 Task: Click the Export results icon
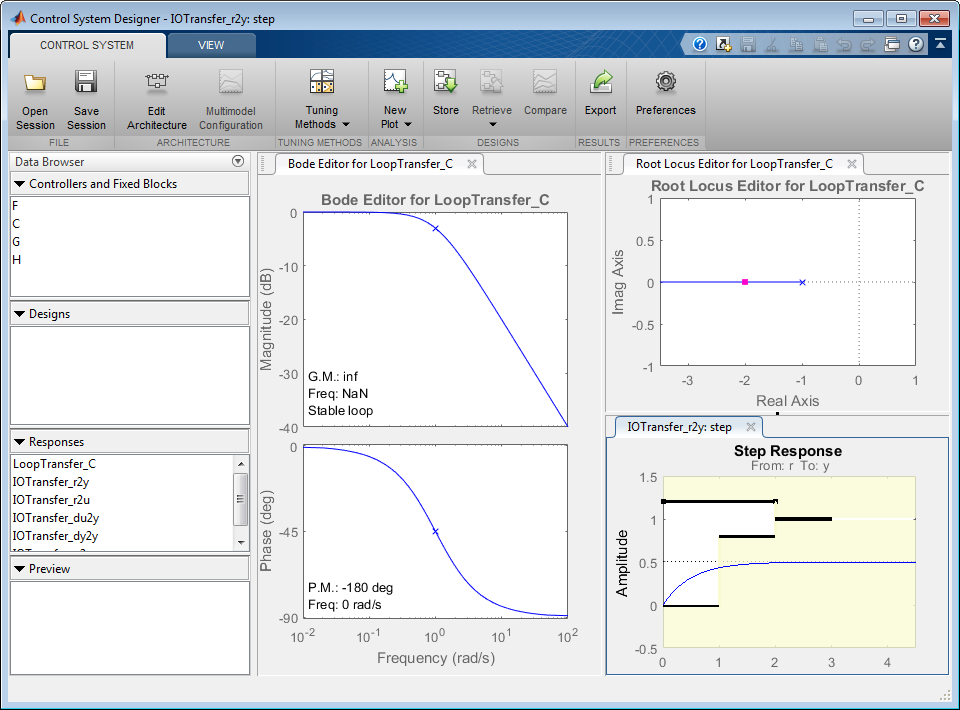[601, 83]
